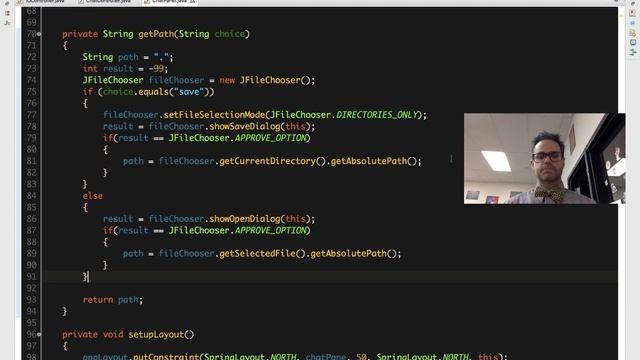Image resolution: width=640 pixels, height=360 pixels.
Task: Click the pink icon in right trim
Action: [632, 13]
